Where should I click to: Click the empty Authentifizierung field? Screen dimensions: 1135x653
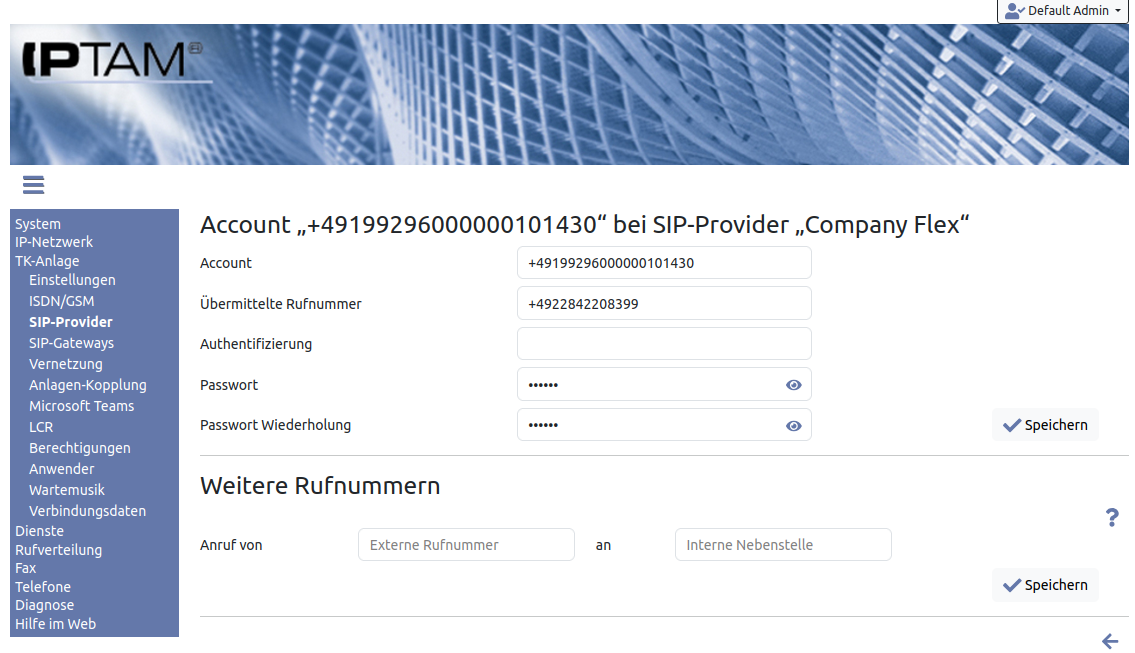[664, 344]
